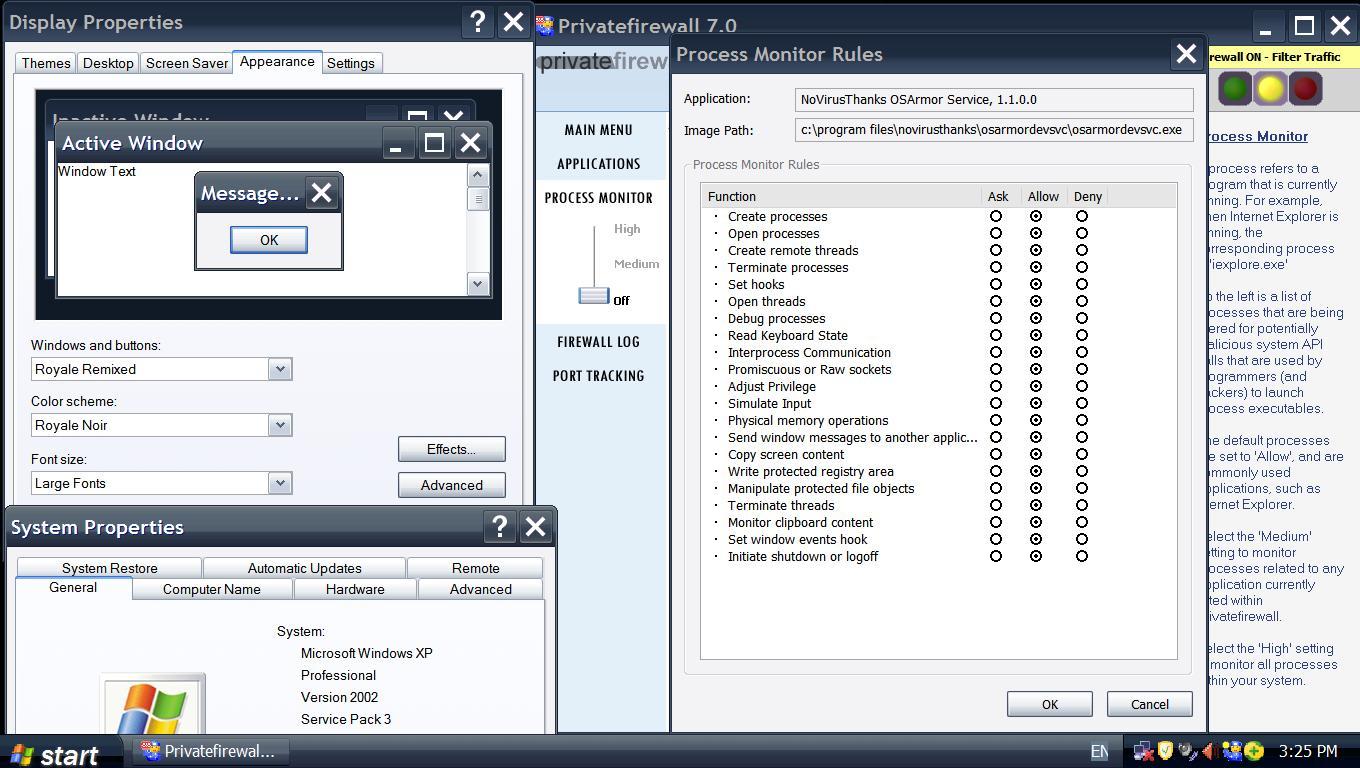Image resolution: width=1360 pixels, height=768 pixels.
Task: Click the Privatefirewall policeman icon in the tray
Action: pyautogui.click(x=1231, y=751)
